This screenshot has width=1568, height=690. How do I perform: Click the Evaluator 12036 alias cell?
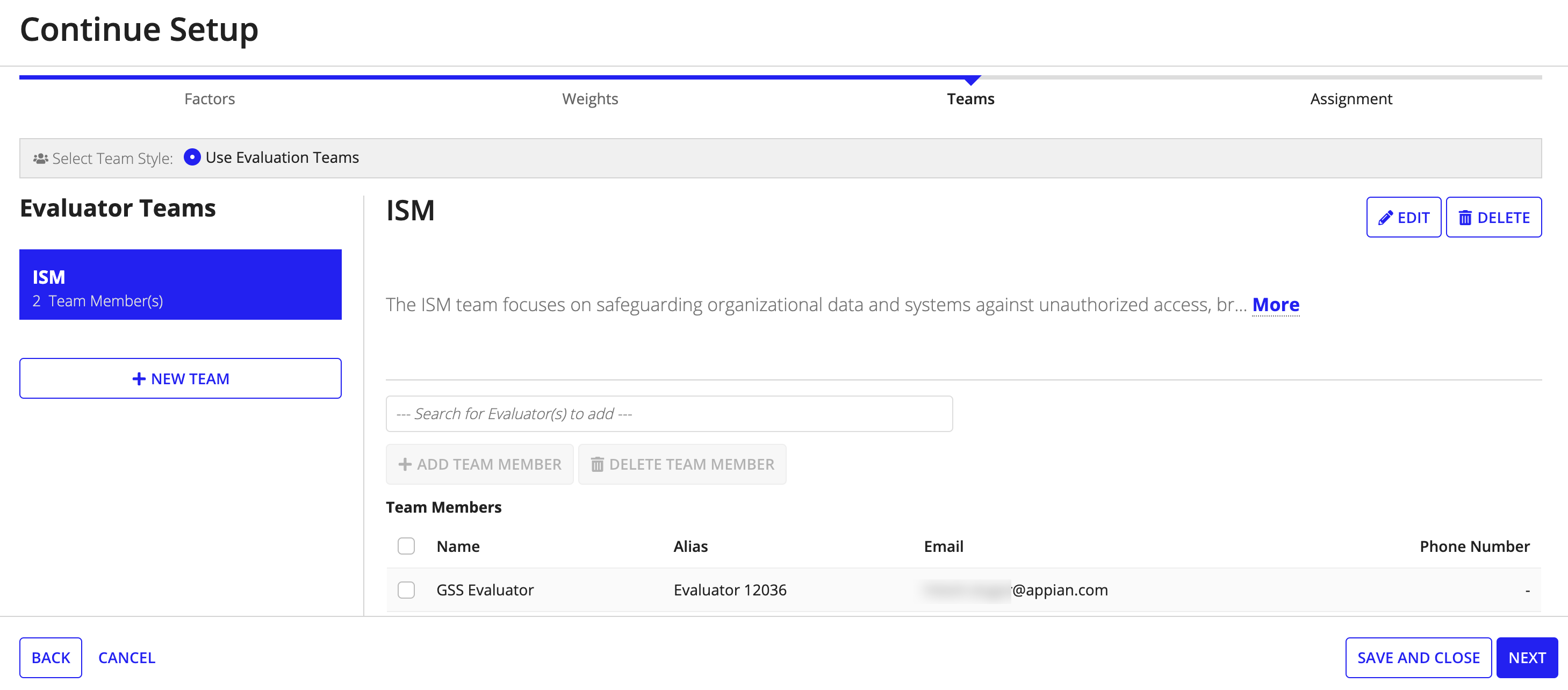(730, 590)
